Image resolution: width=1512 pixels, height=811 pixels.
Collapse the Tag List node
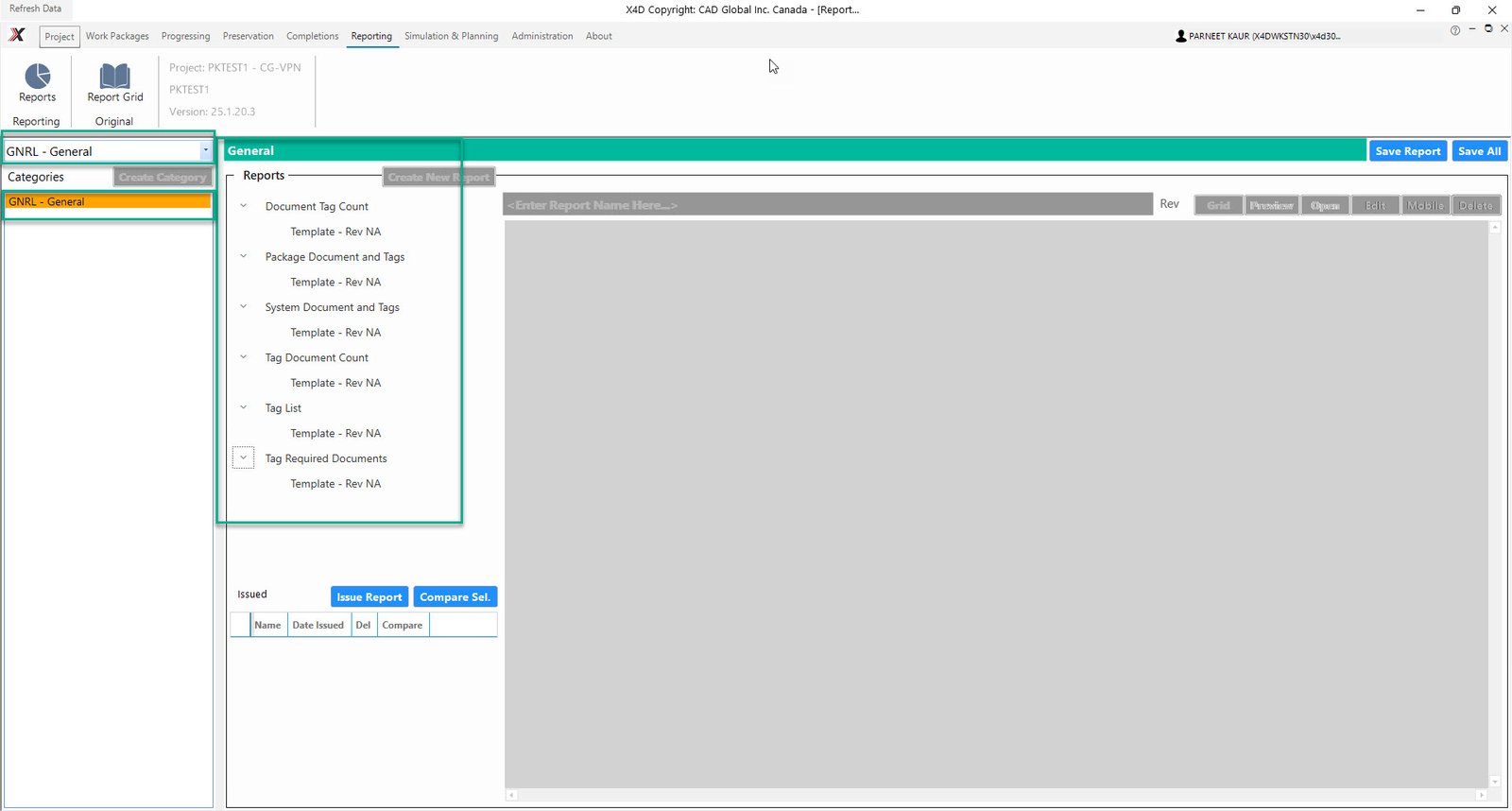(243, 408)
